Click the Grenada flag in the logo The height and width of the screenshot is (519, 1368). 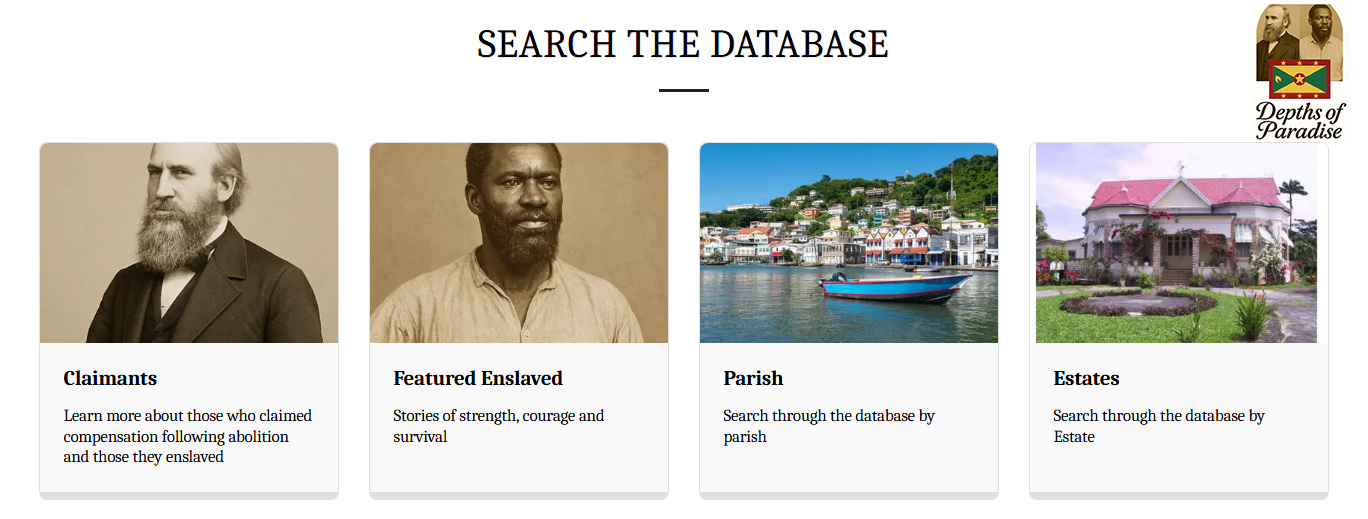(x=1299, y=79)
